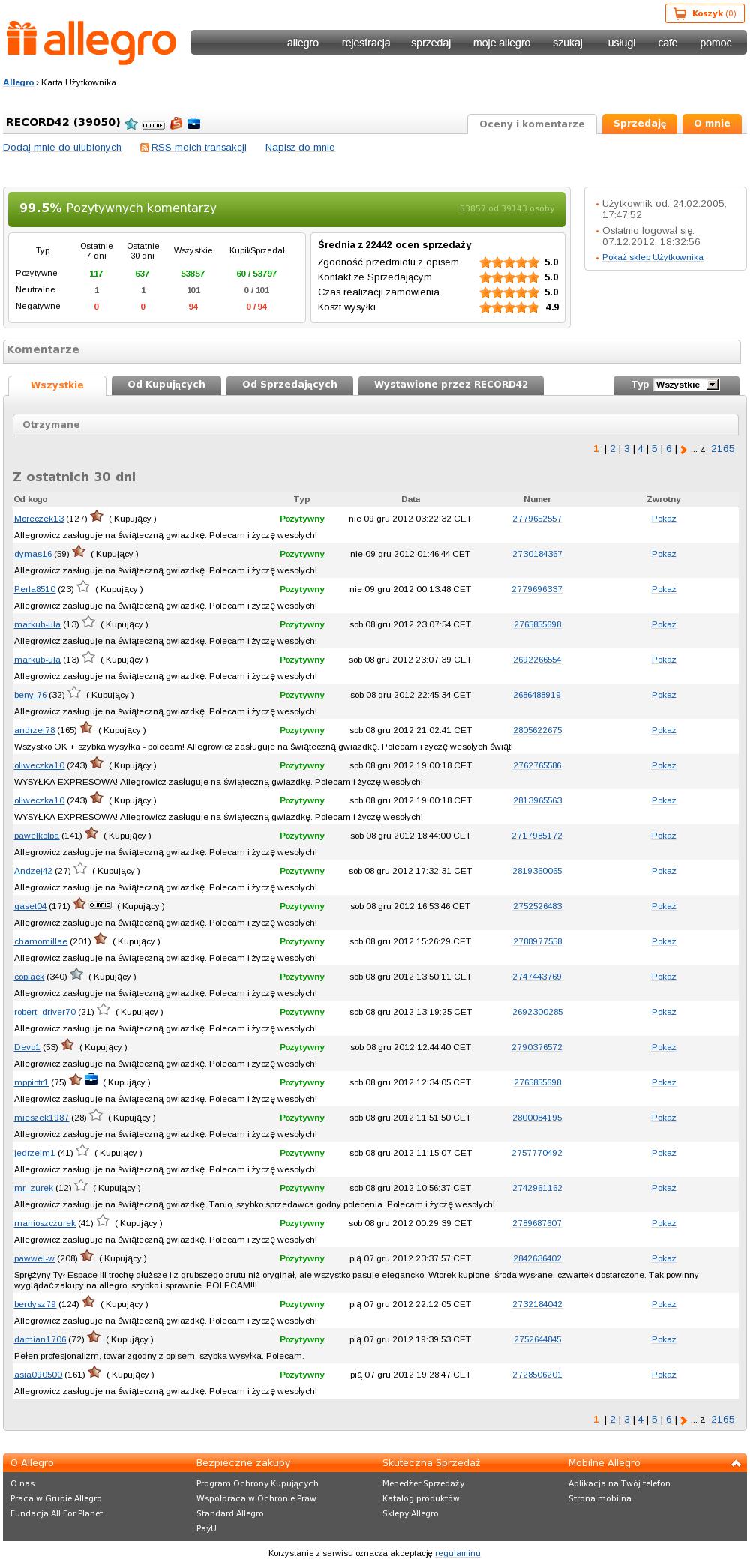Click the star icon next to asia090500
The width and height of the screenshot is (750, 1568).
pyautogui.click(x=94, y=1372)
